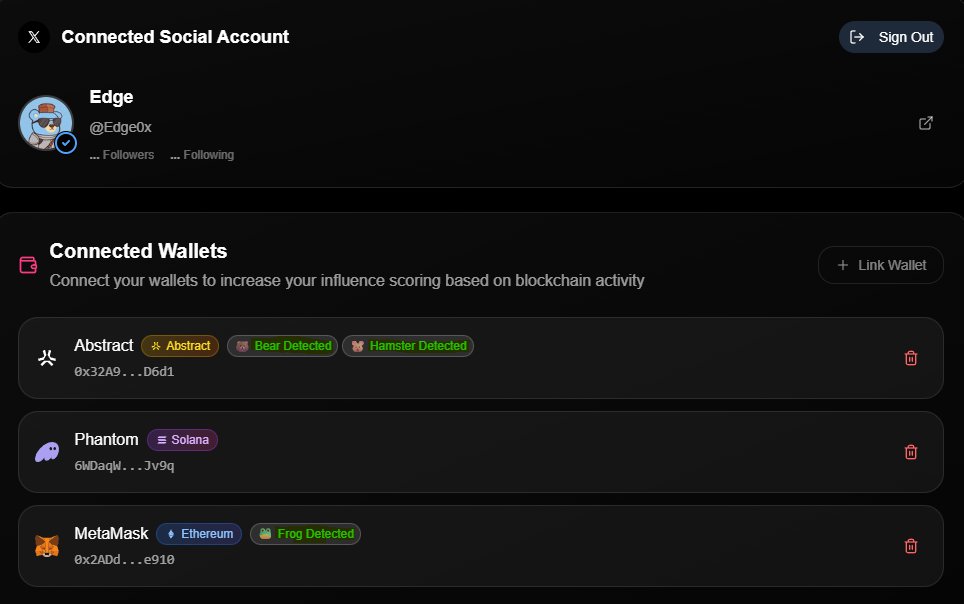964x604 pixels.
Task: Click the pink wallet icon beside Connected Wallets
Action: tap(28, 265)
